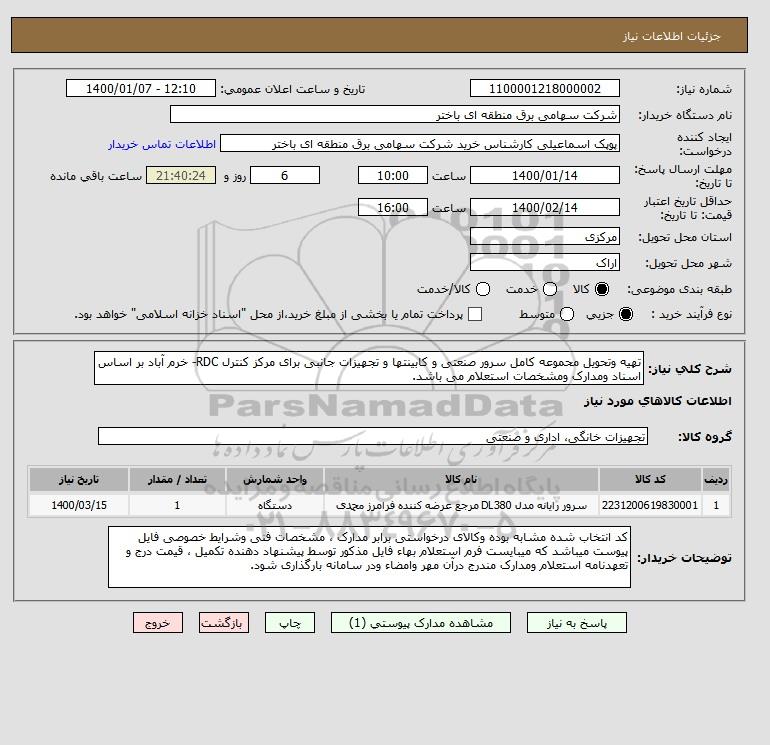The width and height of the screenshot is (770, 745).
Task: Click product name cell DL380 server
Action: [x=461, y=505]
